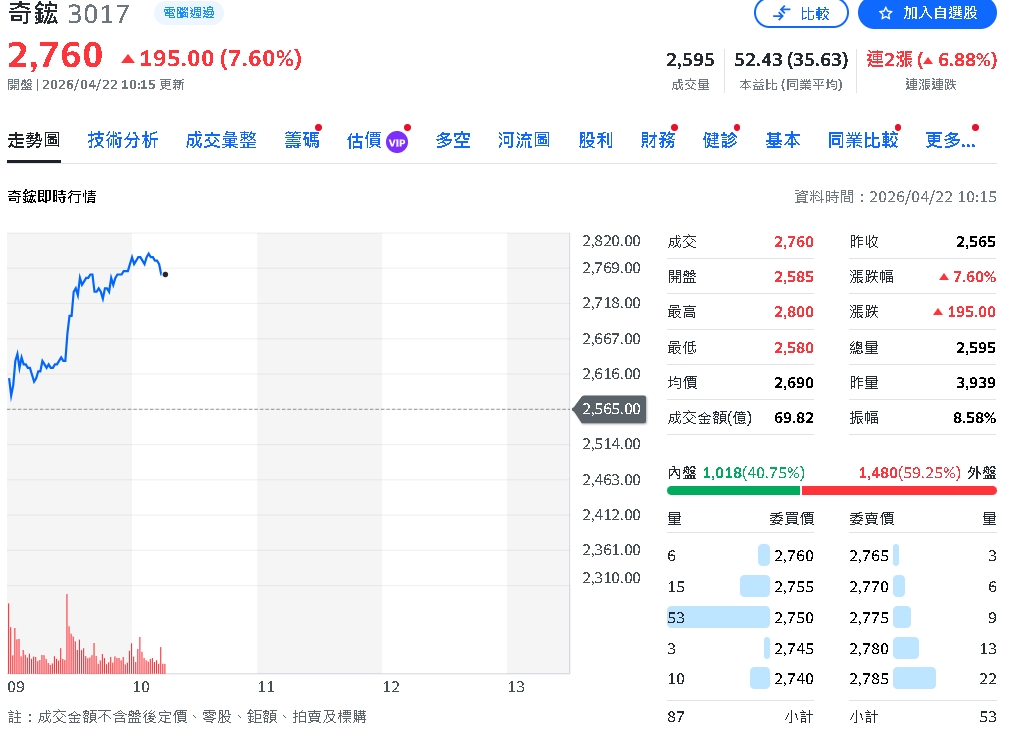Select the 2,750 bid price row

(x=740, y=617)
